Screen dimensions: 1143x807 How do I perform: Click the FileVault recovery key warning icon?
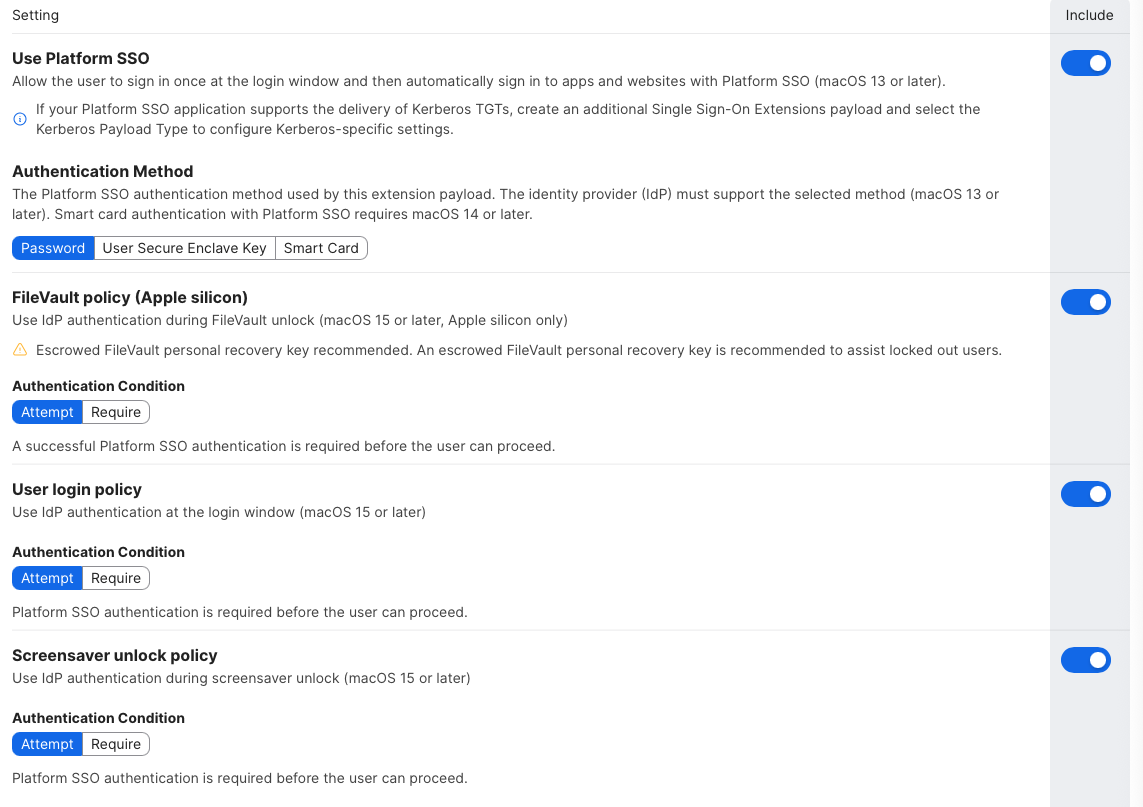pos(20,350)
